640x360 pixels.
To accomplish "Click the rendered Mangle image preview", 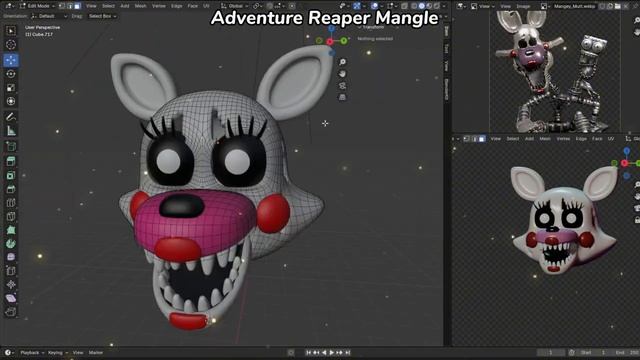I will [x=555, y=71].
